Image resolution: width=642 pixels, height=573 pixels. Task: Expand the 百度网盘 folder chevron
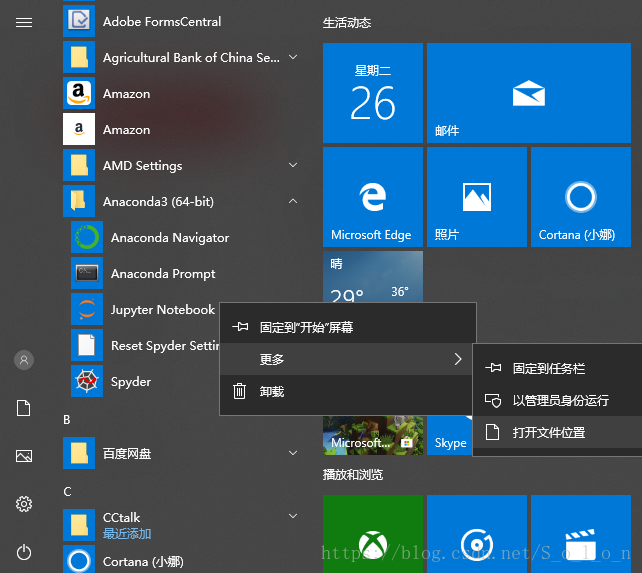293,453
